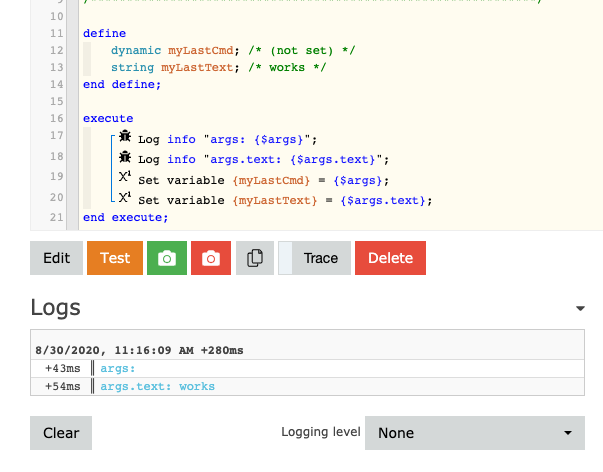Click the +43ms log time offset
The height and width of the screenshot is (472, 603).
click(63, 369)
